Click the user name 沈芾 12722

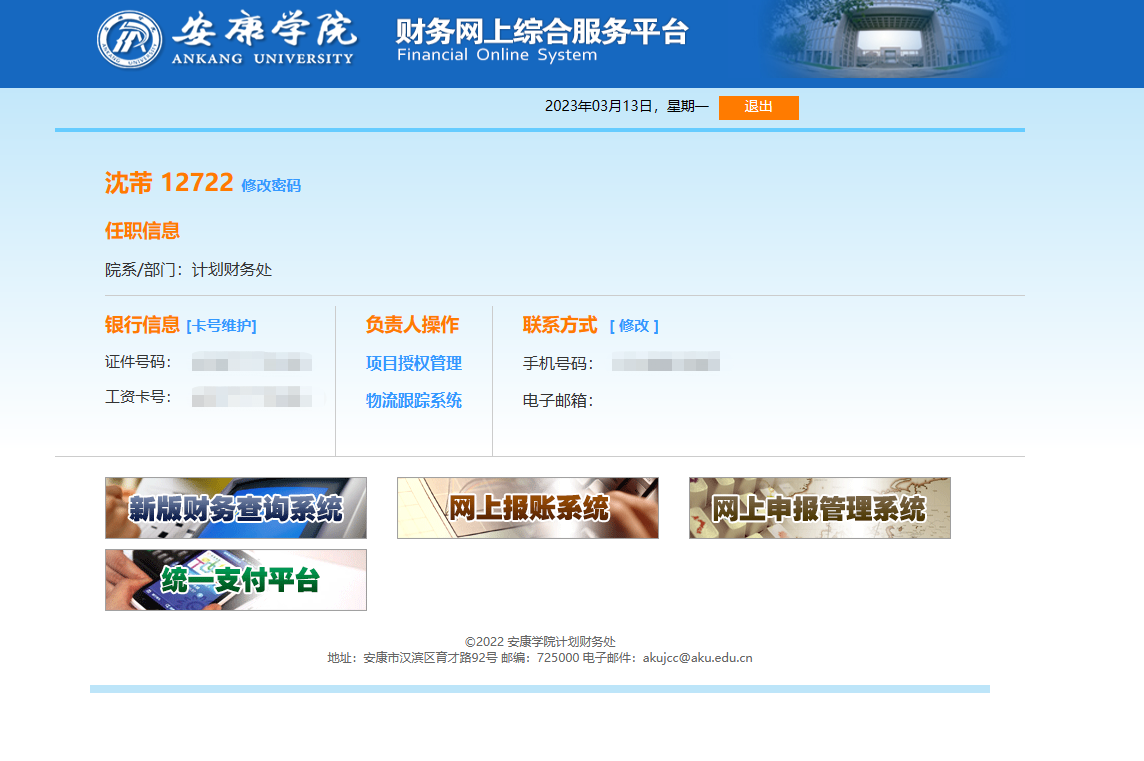pyautogui.click(x=169, y=183)
